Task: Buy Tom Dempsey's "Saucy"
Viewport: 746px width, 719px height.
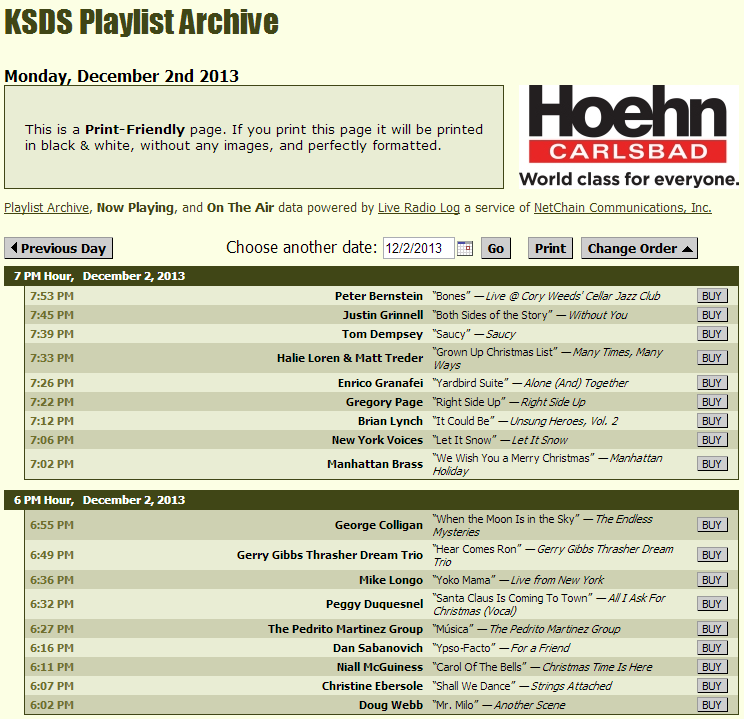Action: (x=712, y=334)
